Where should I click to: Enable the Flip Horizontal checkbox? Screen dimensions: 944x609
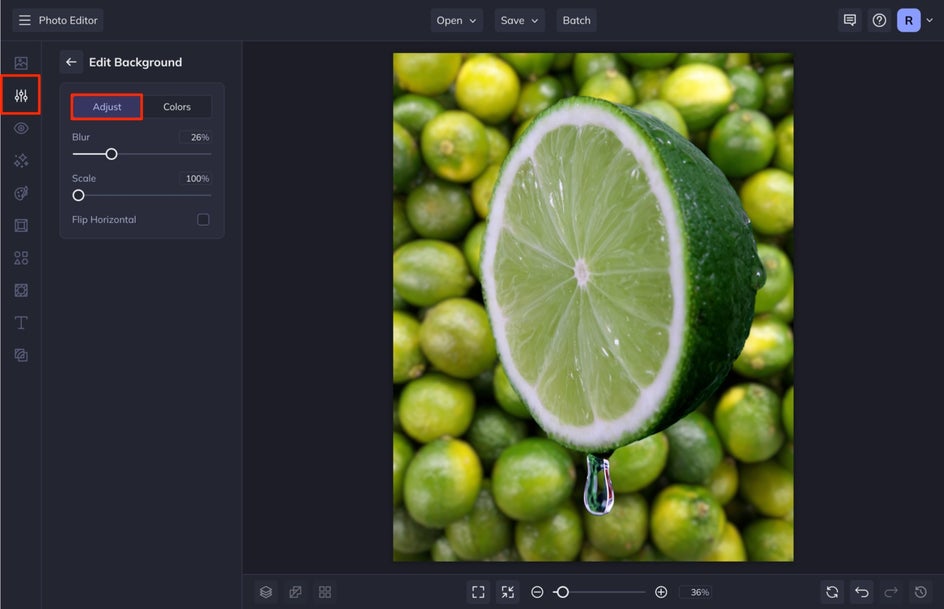203,220
